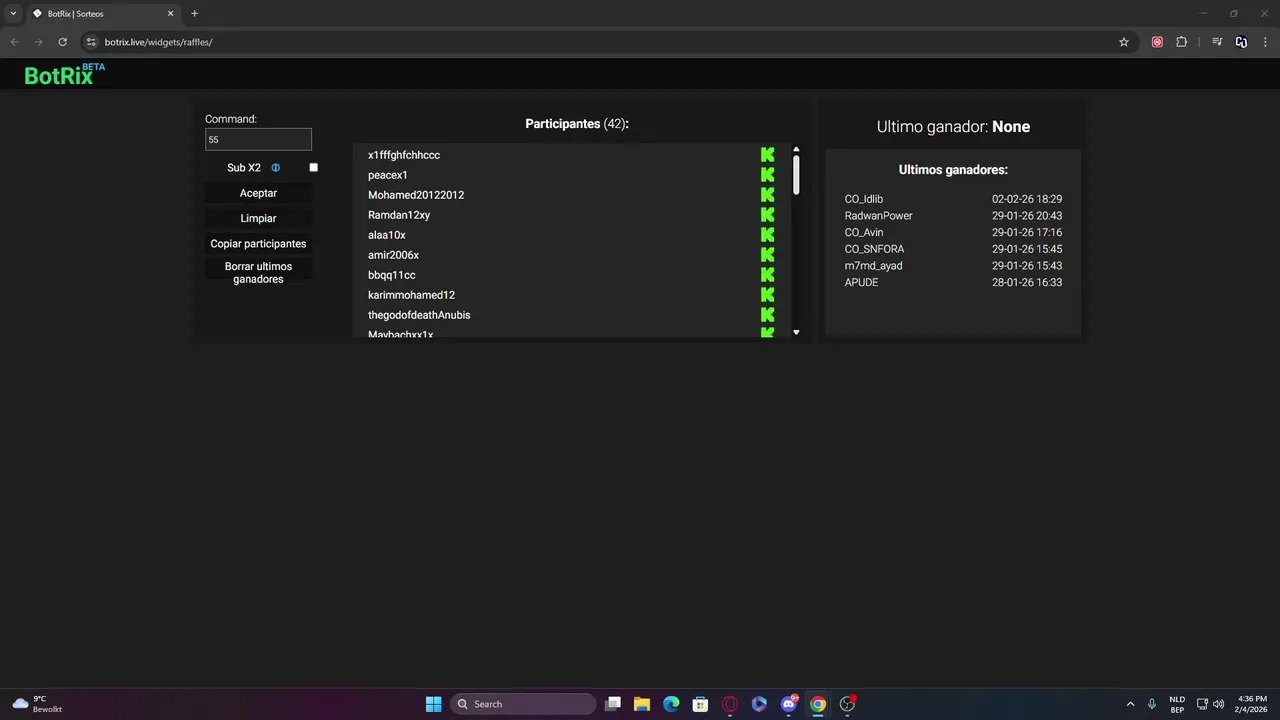Screen dimensions: 1280x720
Task: View site information icon in address bar
Action: [91, 42]
